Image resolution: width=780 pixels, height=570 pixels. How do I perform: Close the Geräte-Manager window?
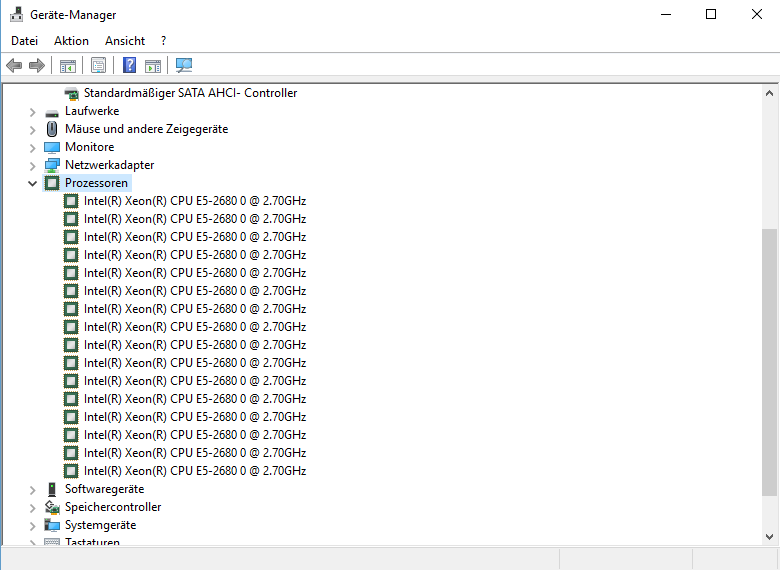(757, 14)
